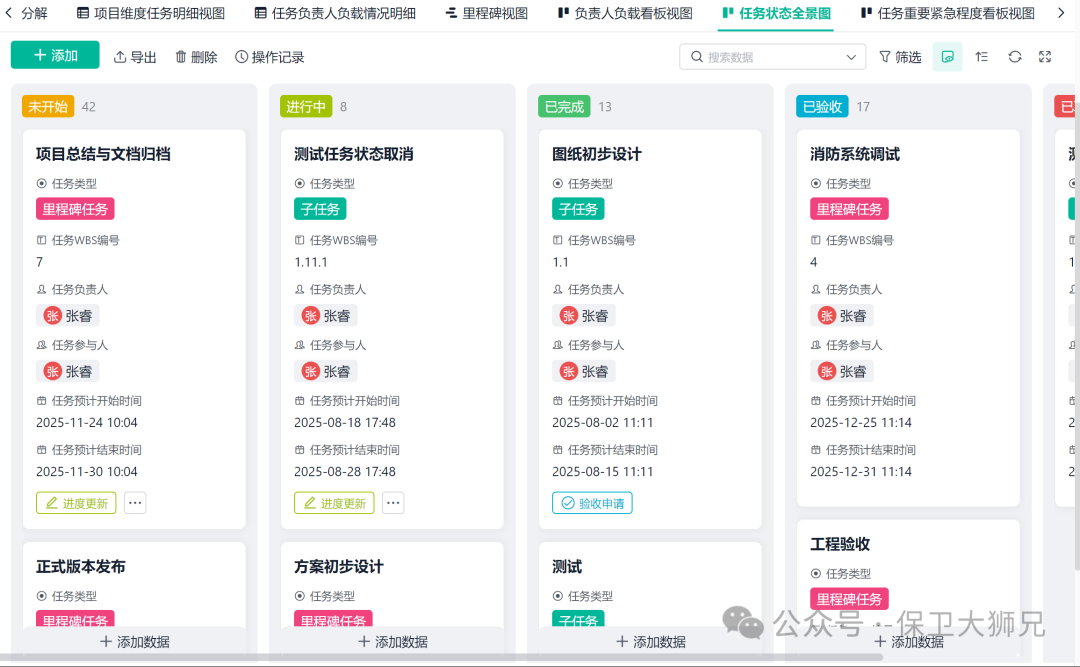Select the highlighted card view icon
Image resolution: width=1080 pixels, height=667 pixels.
pyautogui.click(x=947, y=57)
